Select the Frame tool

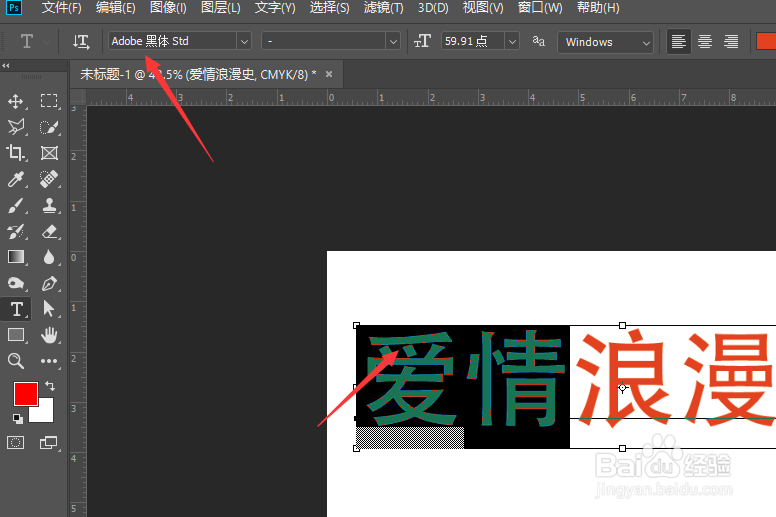pyautogui.click(x=49, y=153)
